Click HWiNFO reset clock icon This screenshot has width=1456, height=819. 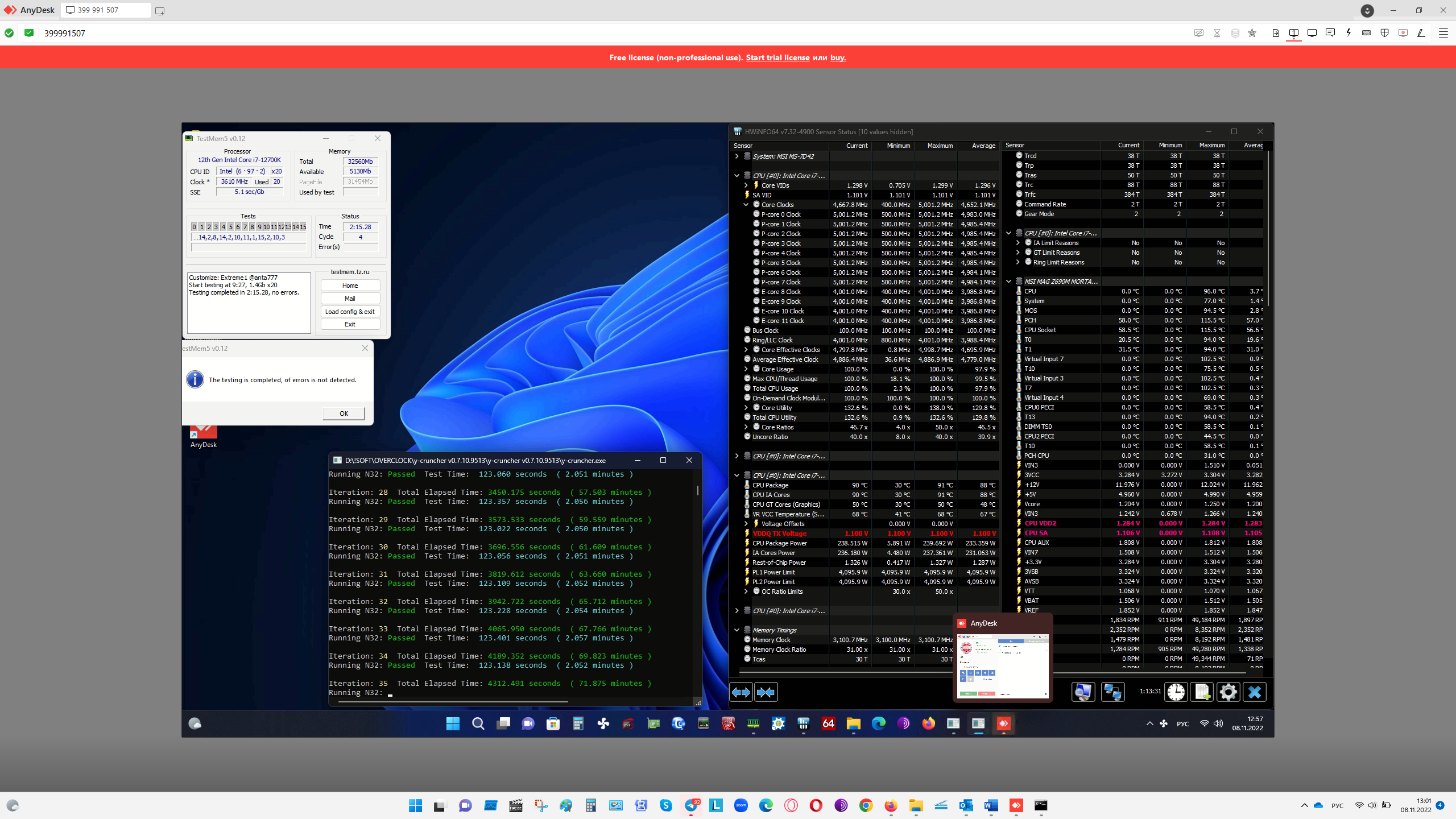pos(1176,692)
